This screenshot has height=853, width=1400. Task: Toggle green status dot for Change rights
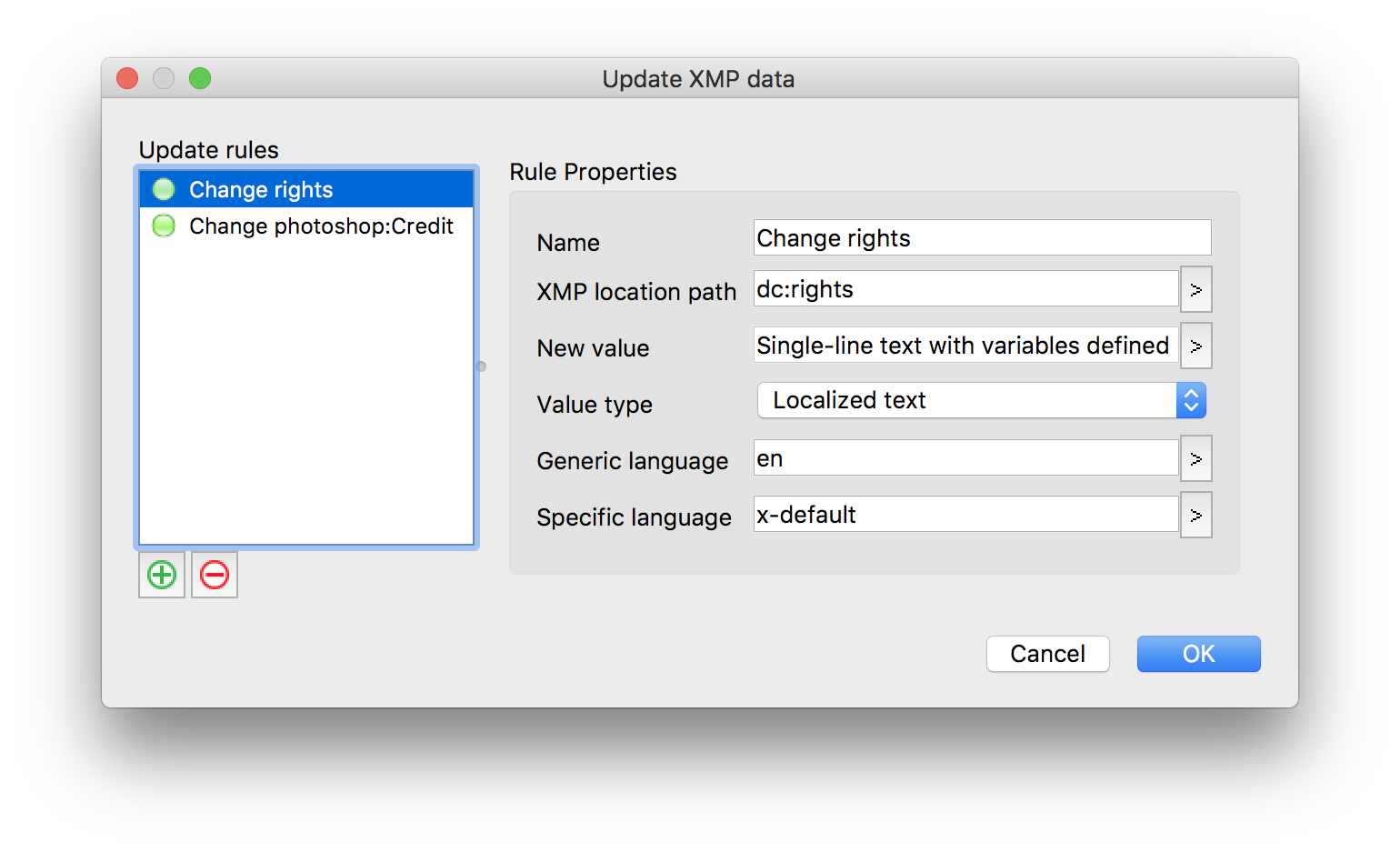point(164,189)
